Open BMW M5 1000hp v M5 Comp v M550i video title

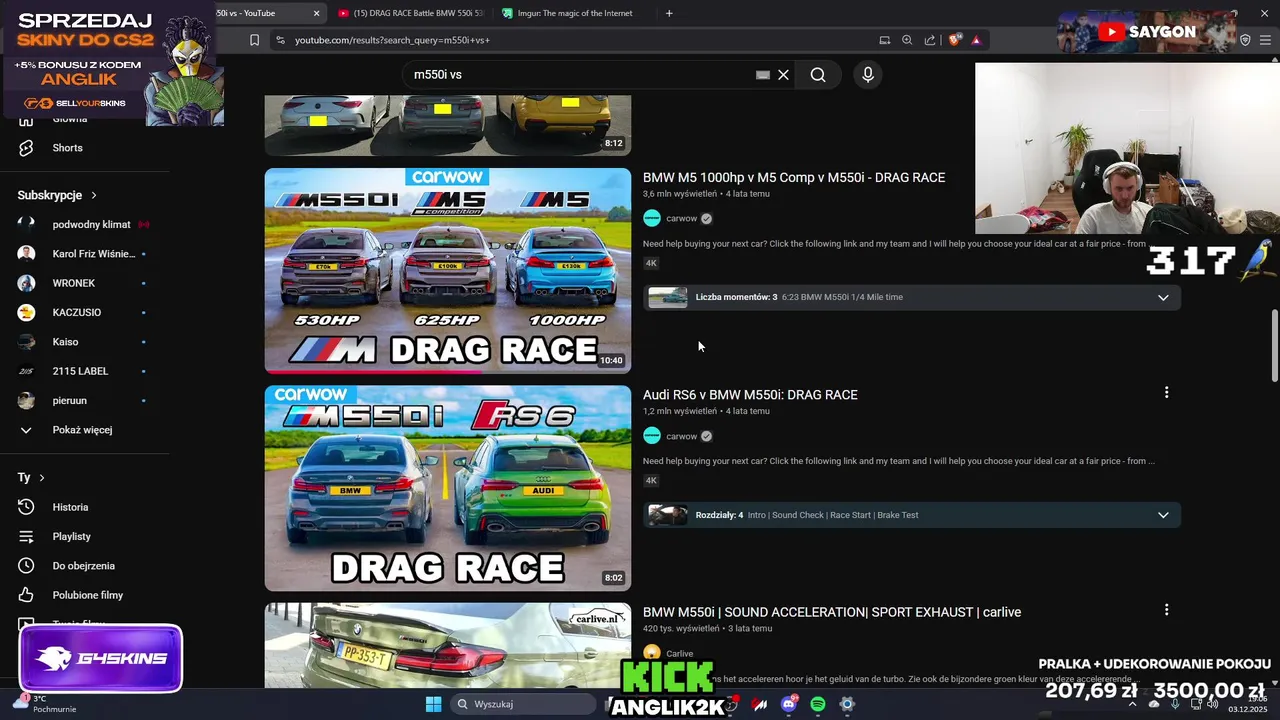tap(794, 177)
